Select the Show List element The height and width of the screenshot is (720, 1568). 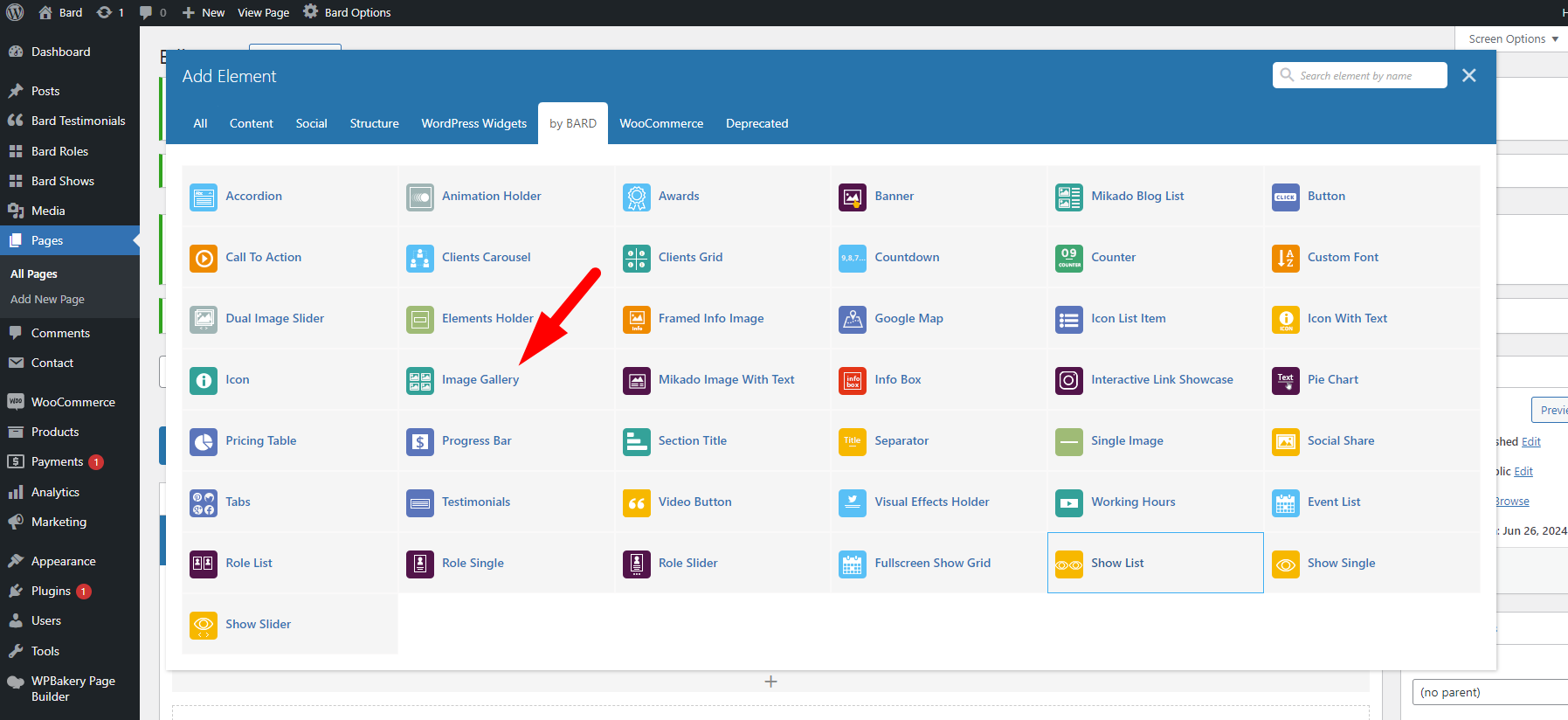[x=1155, y=563]
